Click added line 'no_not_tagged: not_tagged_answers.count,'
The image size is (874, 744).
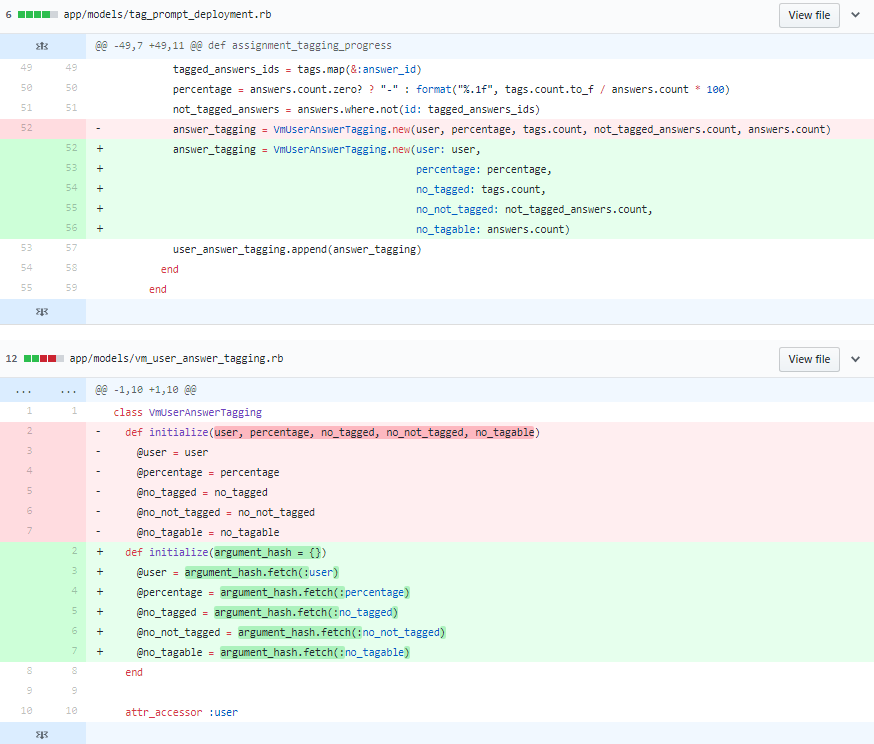pyautogui.click(x=480, y=209)
